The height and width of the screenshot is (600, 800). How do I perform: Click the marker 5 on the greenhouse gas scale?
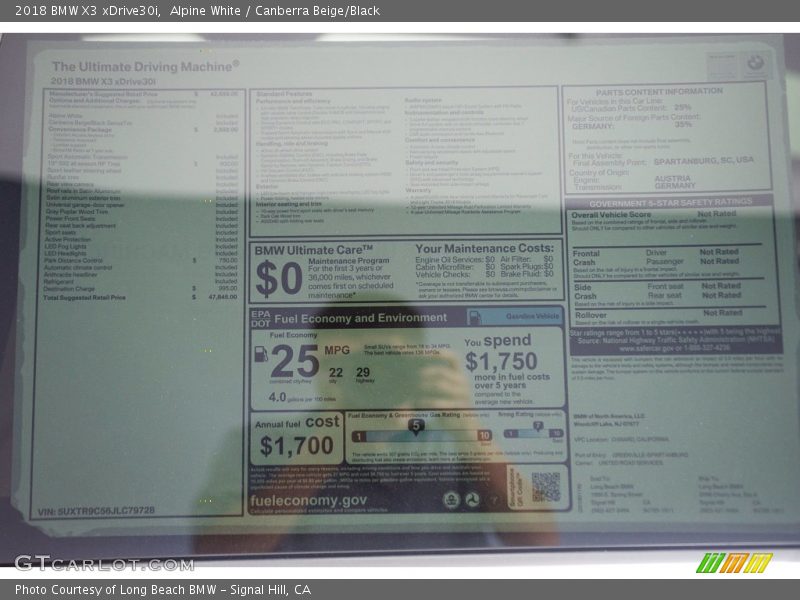tap(416, 426)
